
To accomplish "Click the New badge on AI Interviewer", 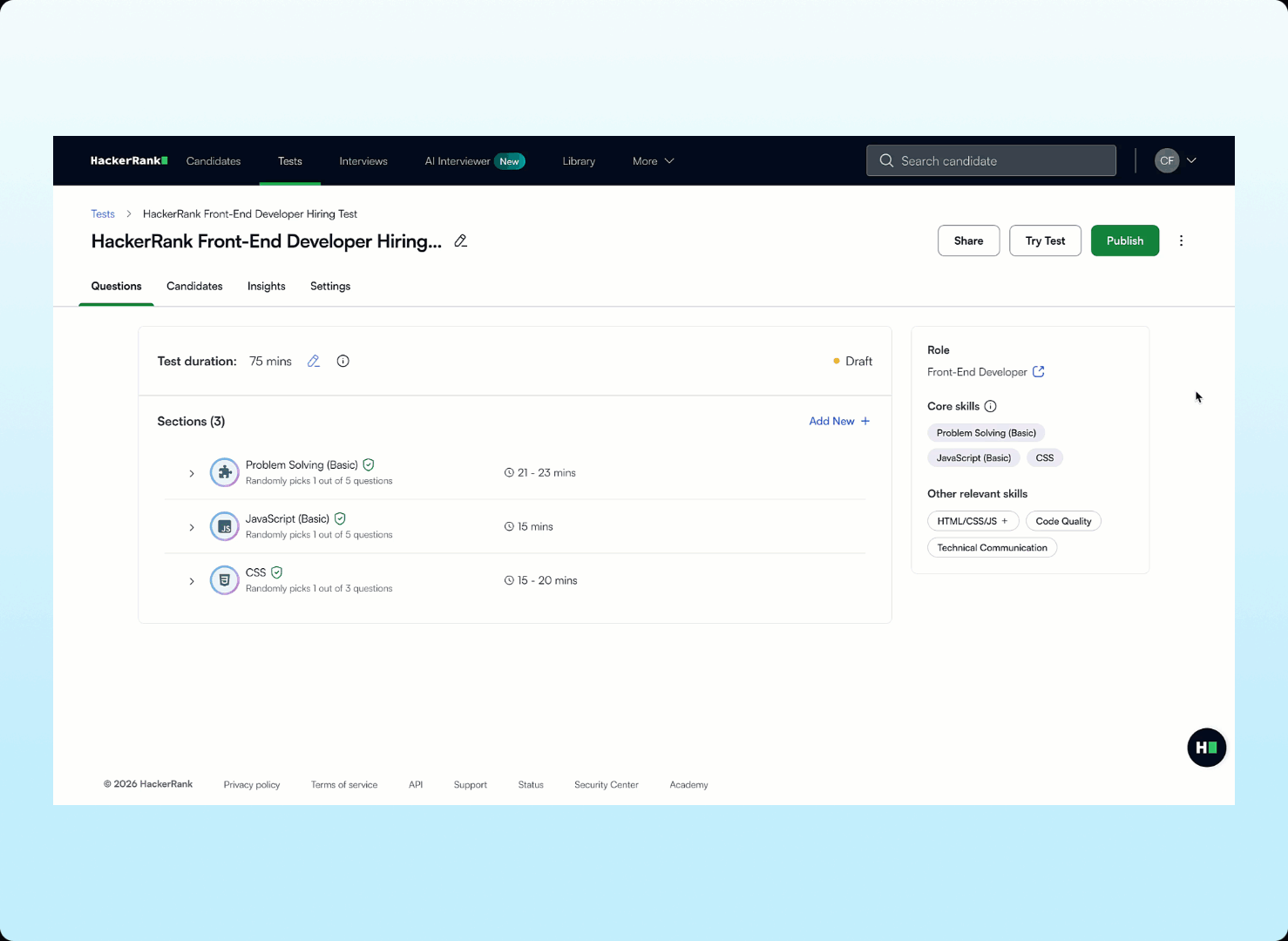I will [x=510, y=161].
